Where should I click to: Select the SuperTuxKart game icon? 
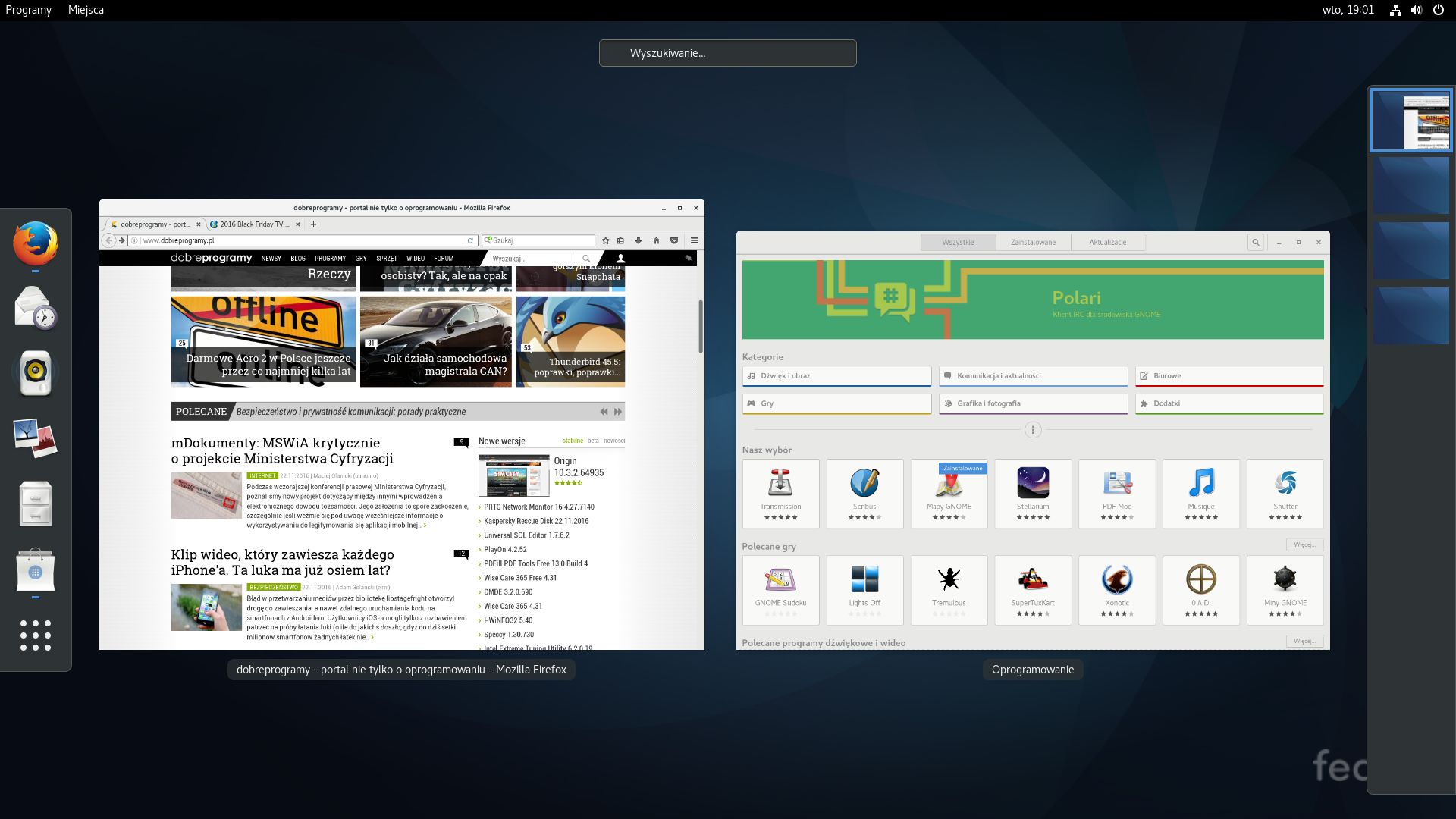pos(1033,588)
